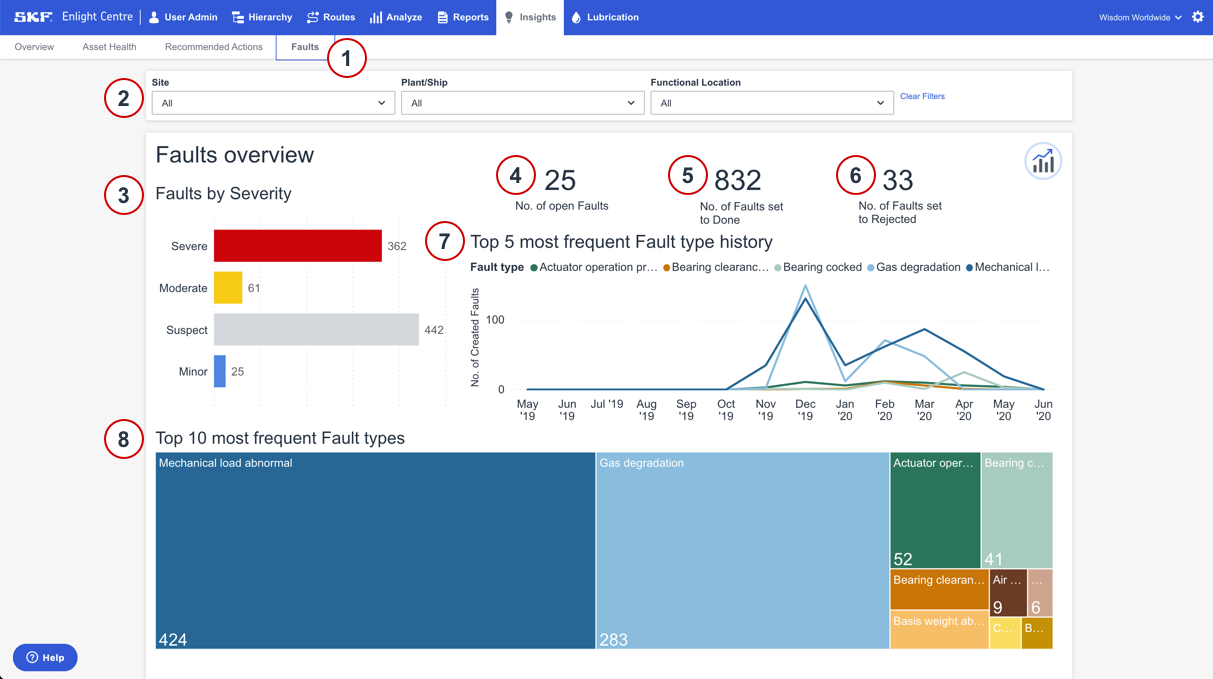
Task: Open Reports via its document icon
Action: [x=443, y=16]
